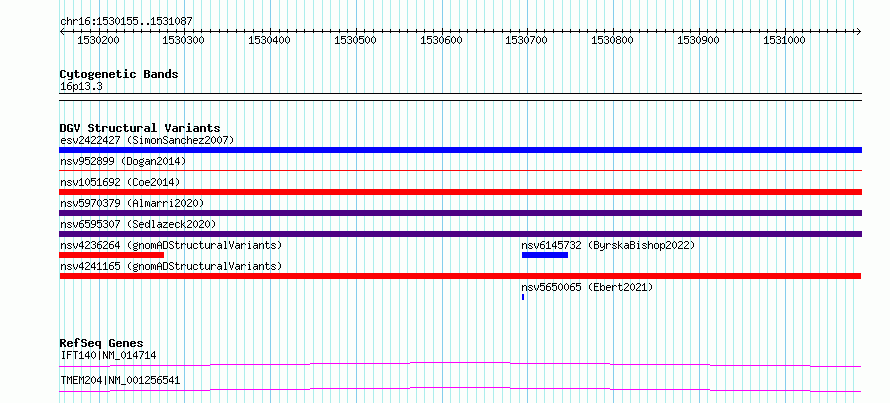Open the TMEM204|NM_001256541 gene label
The image size is (890, 403).
[x=120, y=380]
